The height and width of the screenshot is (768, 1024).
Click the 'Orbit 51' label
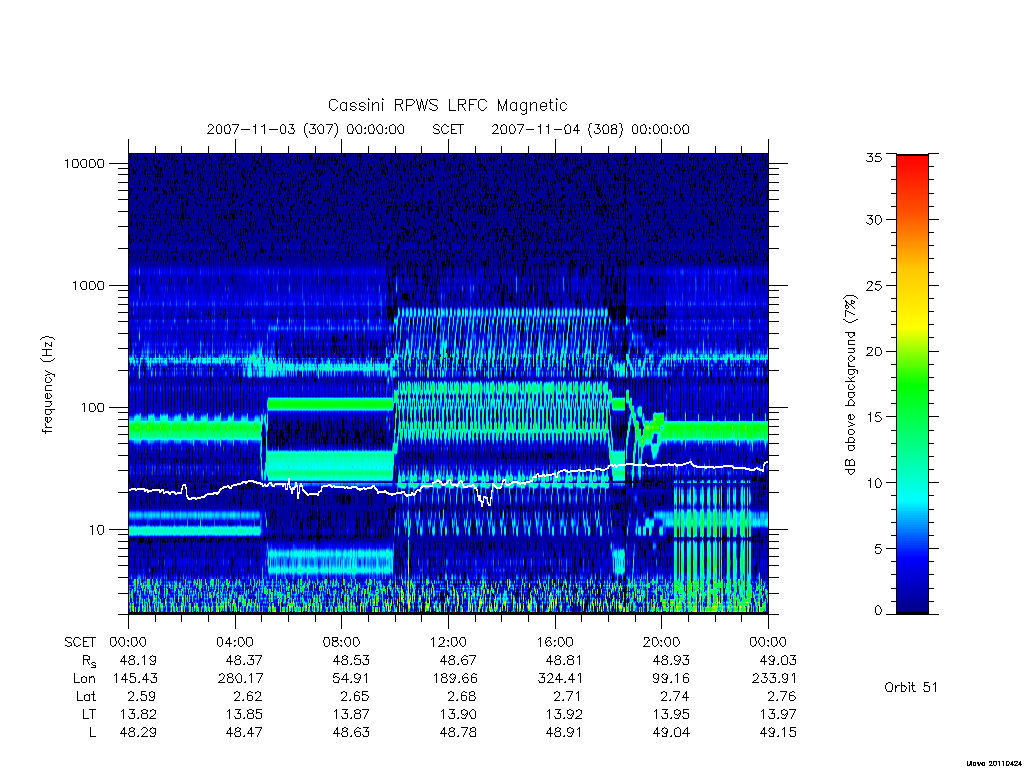[910, 687]
